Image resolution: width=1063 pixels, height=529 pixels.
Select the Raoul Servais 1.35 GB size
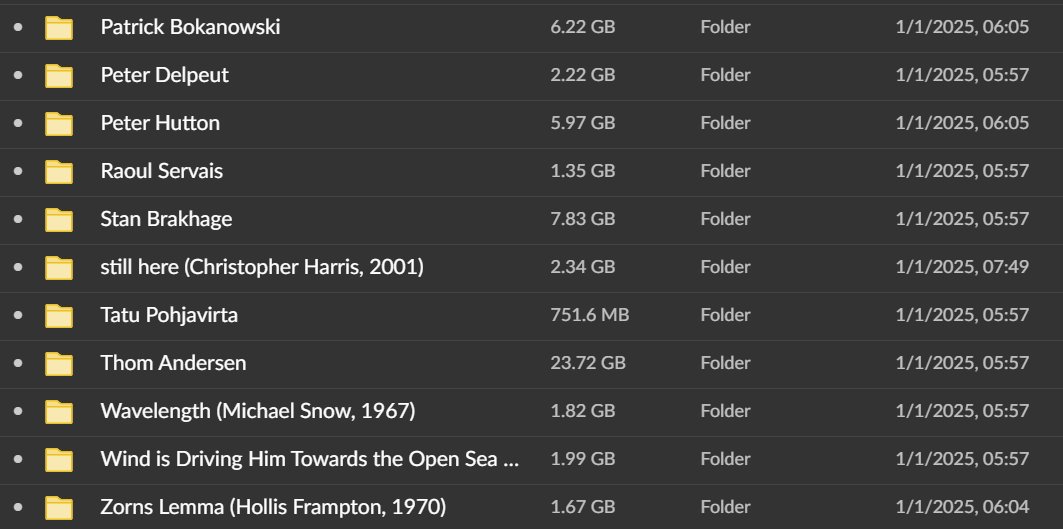pyautogui.click(x=582, y=171)
